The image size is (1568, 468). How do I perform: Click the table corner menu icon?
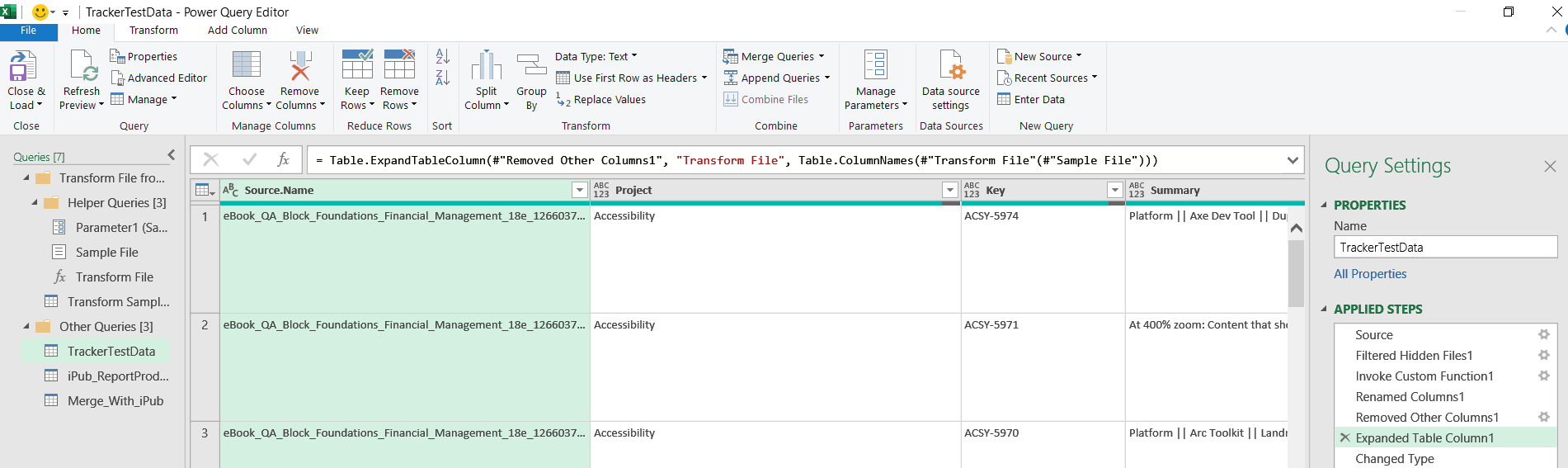[x=205, y=190]
